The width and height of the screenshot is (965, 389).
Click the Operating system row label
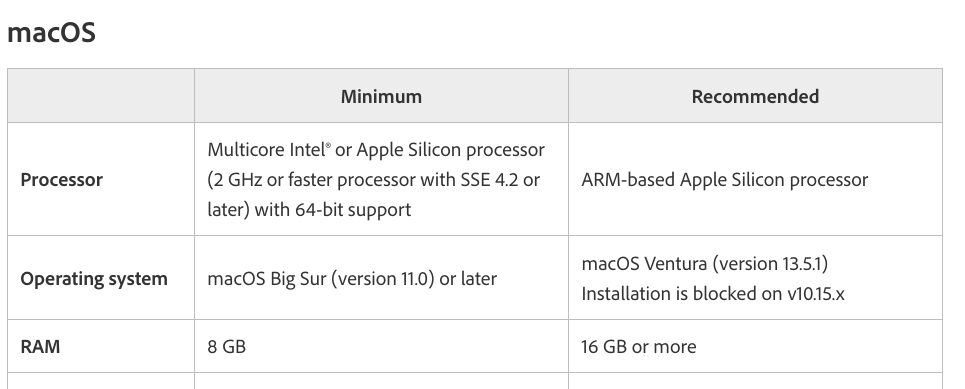point(94,279)
